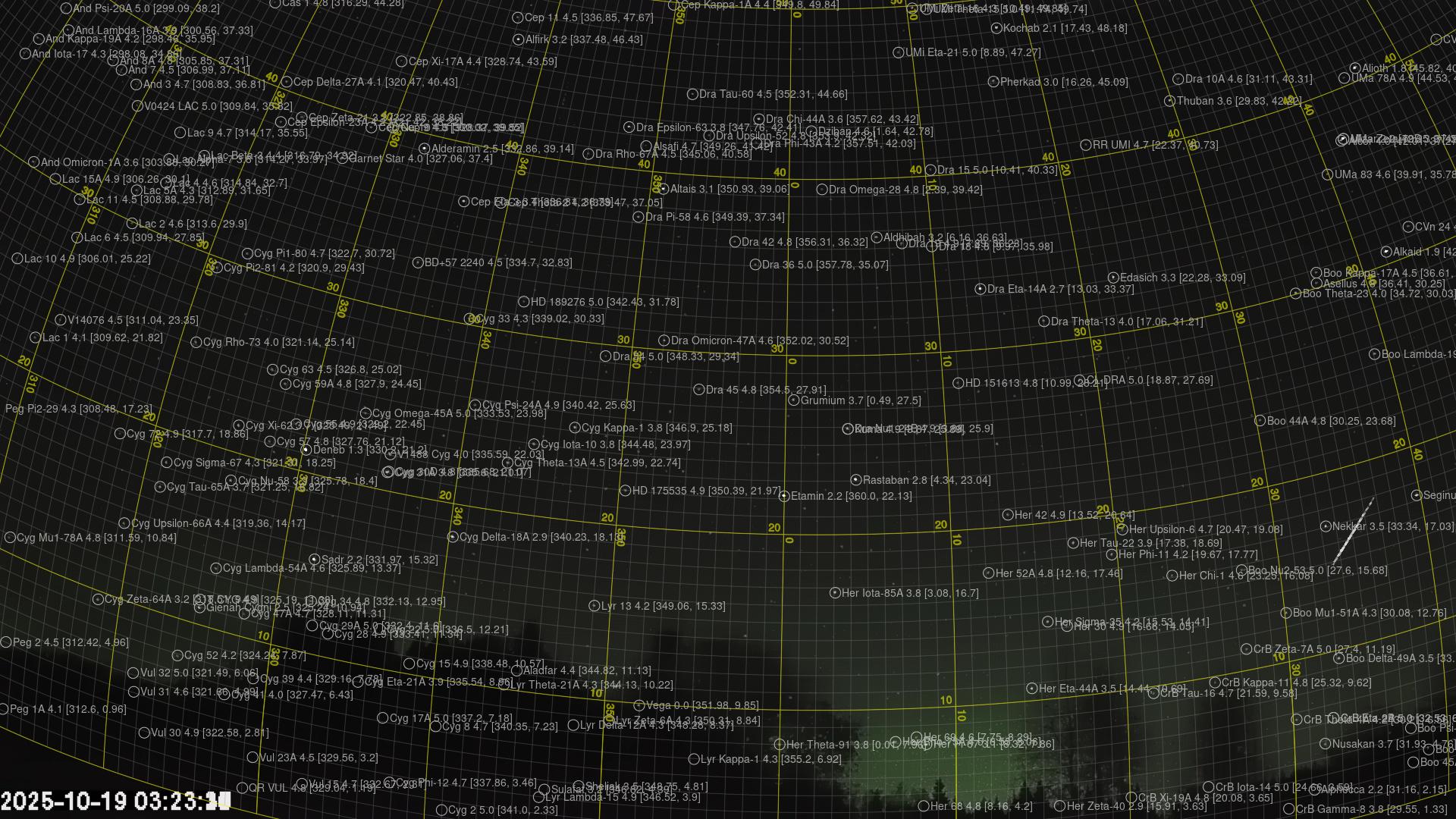The width and height of the screenshot is (1456, 819).
Task: Select the Alfirk star circle
Action: [x=518, y=39]
